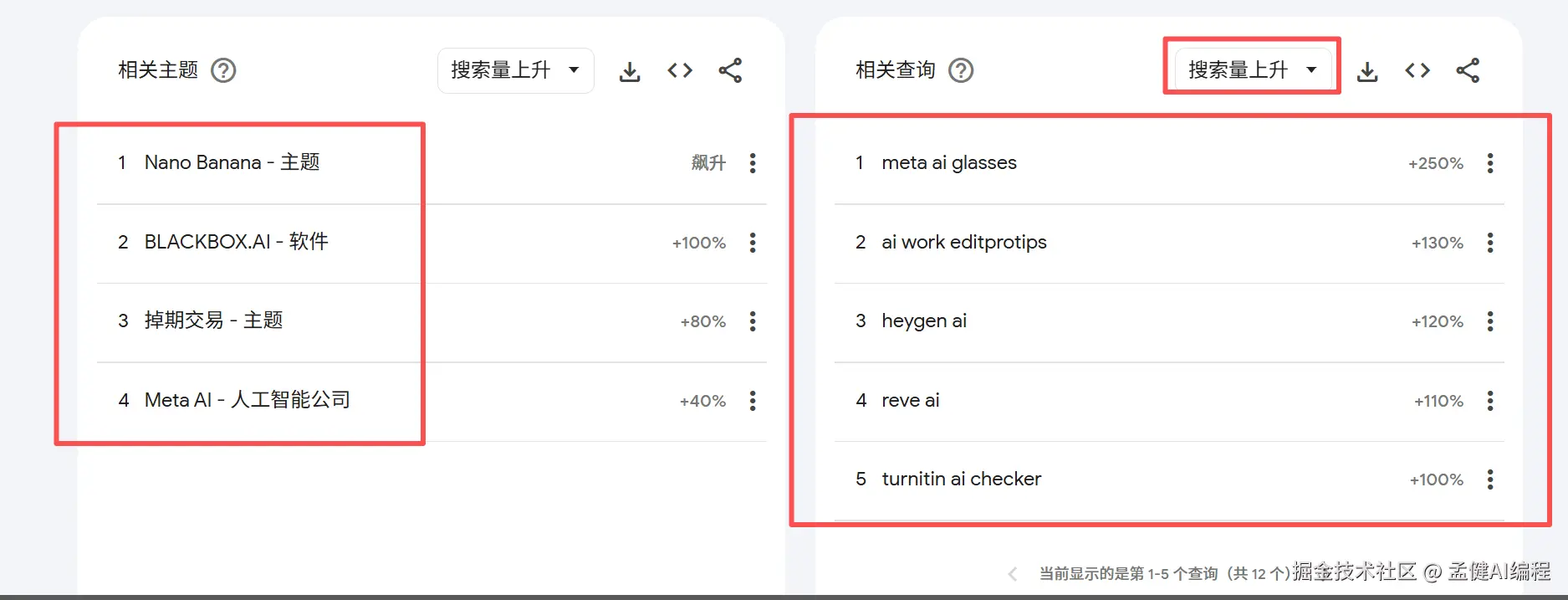The width and height of the screenshot is (1568, 600).
Task: Go to previous page of queries
Action: (x=1013, y=574)
